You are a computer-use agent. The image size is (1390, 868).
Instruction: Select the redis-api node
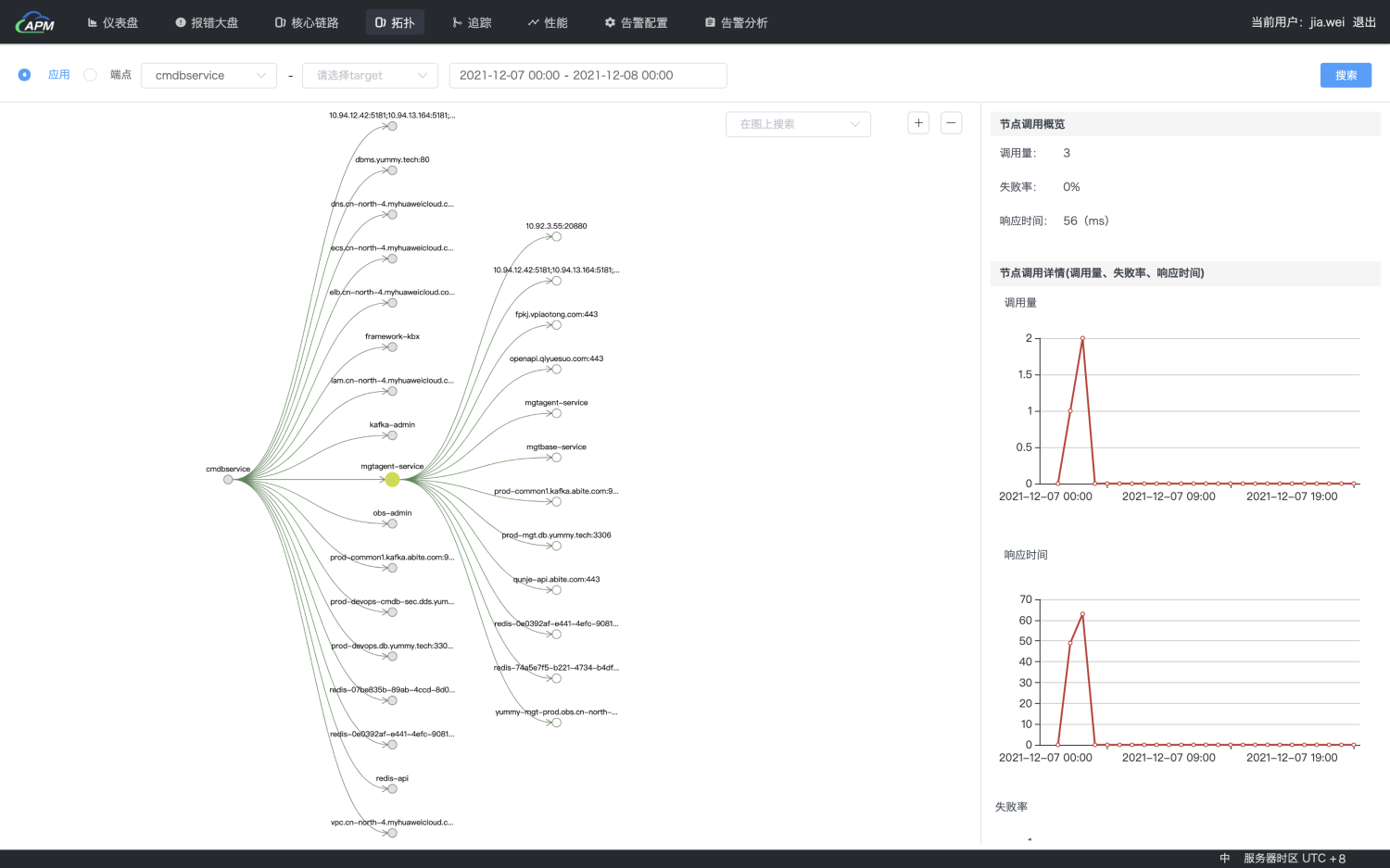tap(392, 788)
